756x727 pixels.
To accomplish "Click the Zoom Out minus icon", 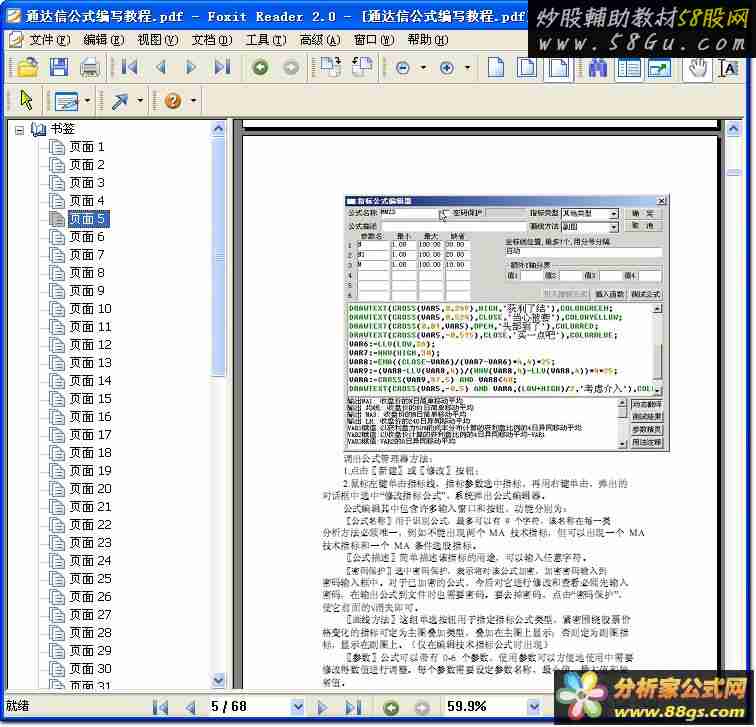I will (x=403, y=68).
